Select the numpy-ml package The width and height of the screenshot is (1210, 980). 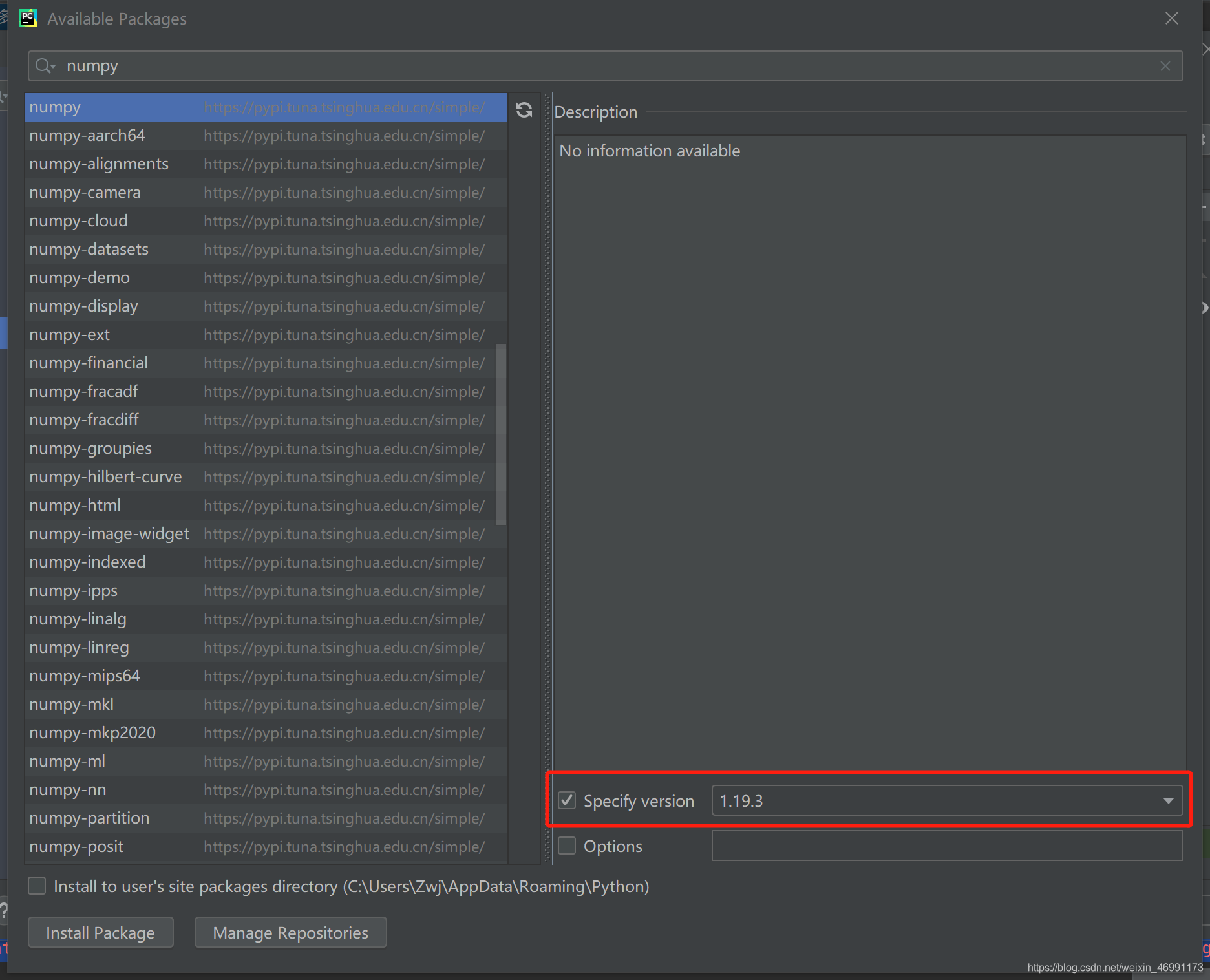pyautogui.click(x=266, y=762)
